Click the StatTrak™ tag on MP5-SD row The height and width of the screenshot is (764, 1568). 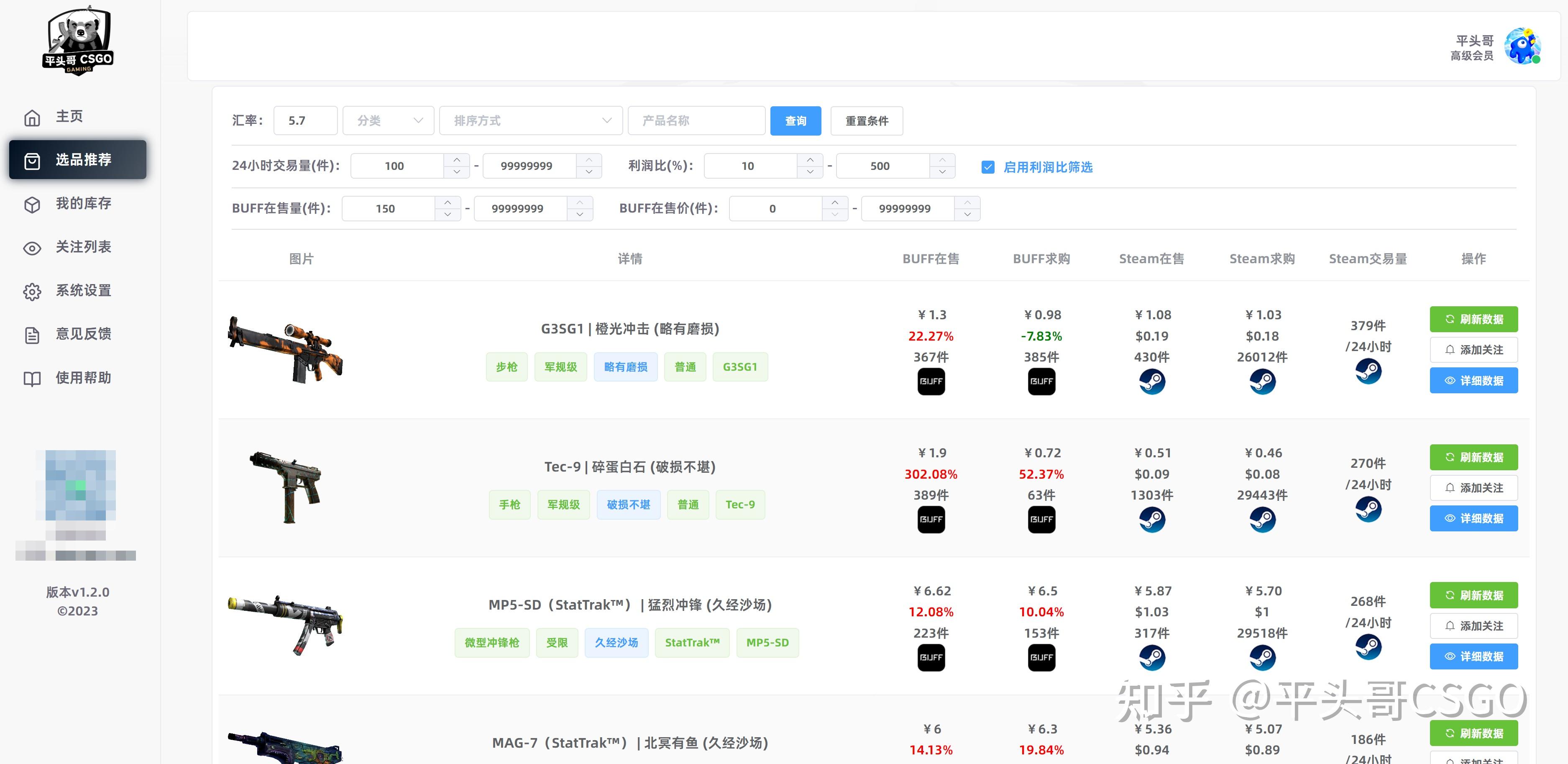(692, 643)
